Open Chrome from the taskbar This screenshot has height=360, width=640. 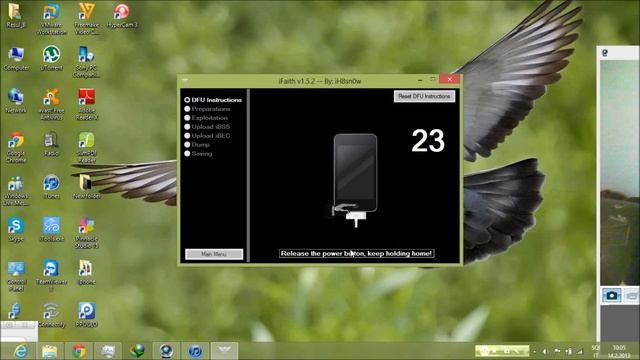(79, 351)
